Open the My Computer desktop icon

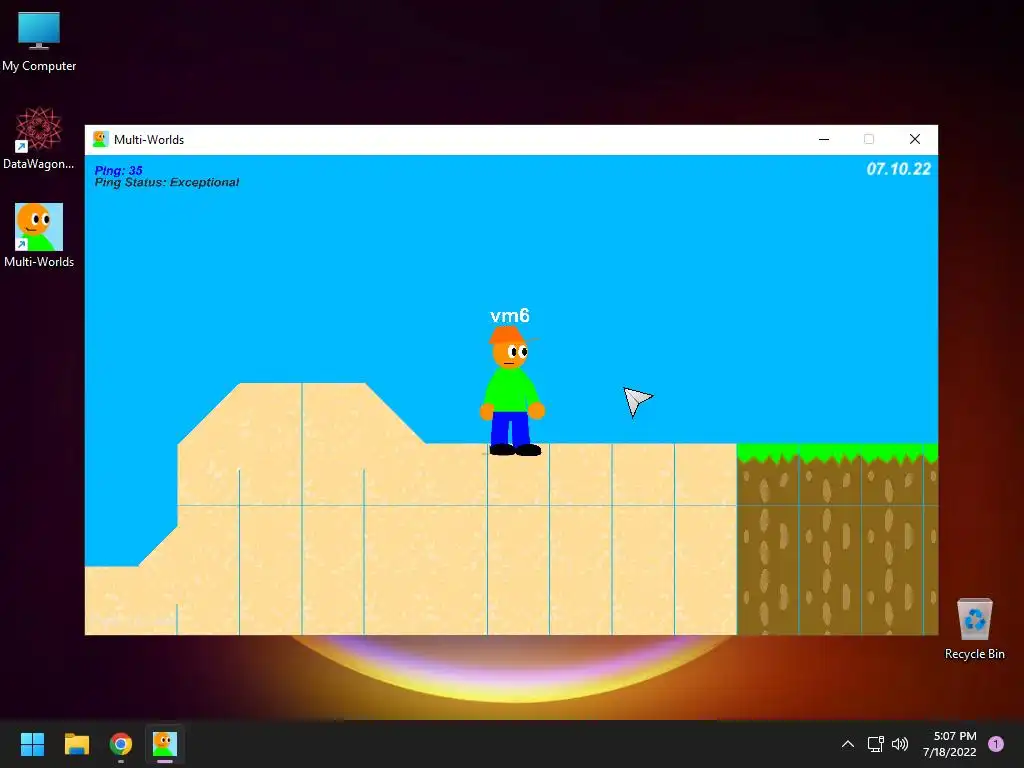point(39,41)
